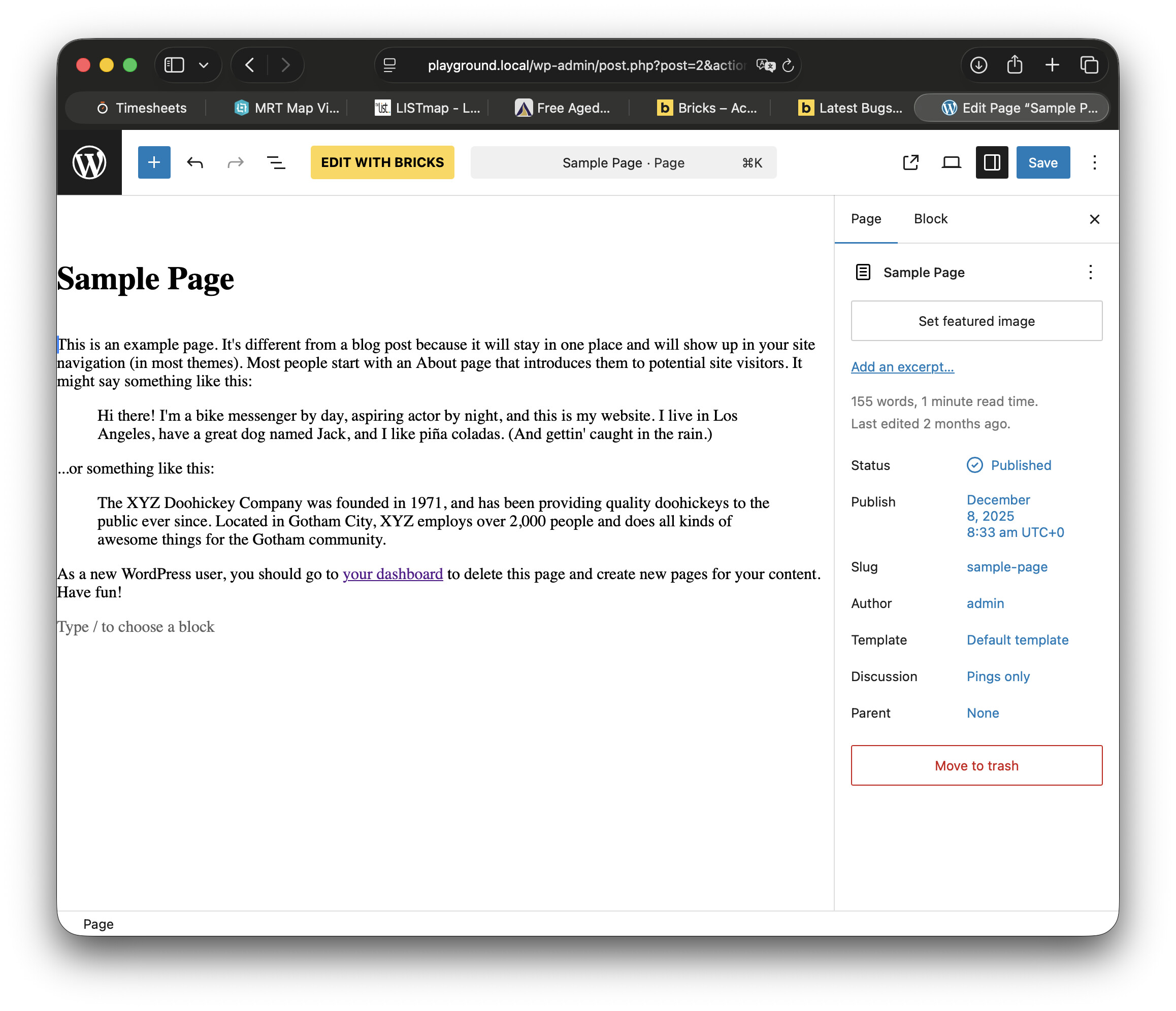
Task: Toggle the settings sidebar panel button
Action: tap(992, 163)
